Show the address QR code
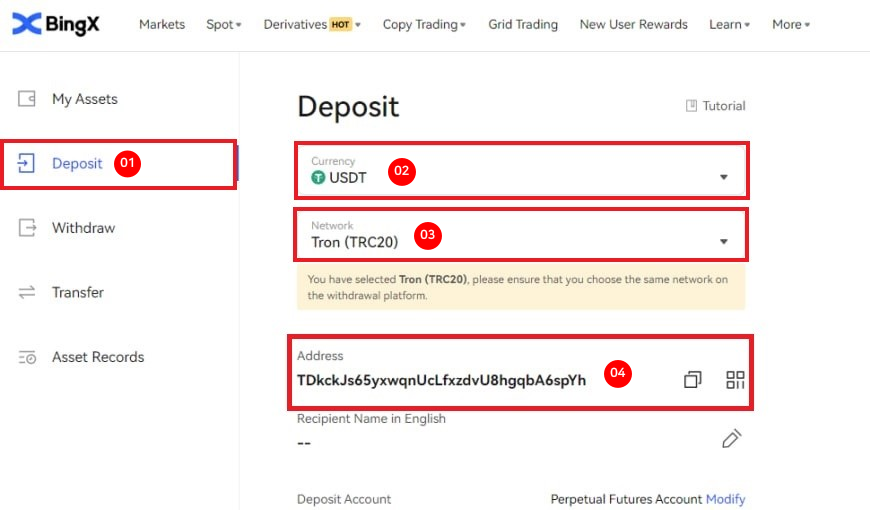The width and height of the screenshot is (870, 510). (736, 380)
